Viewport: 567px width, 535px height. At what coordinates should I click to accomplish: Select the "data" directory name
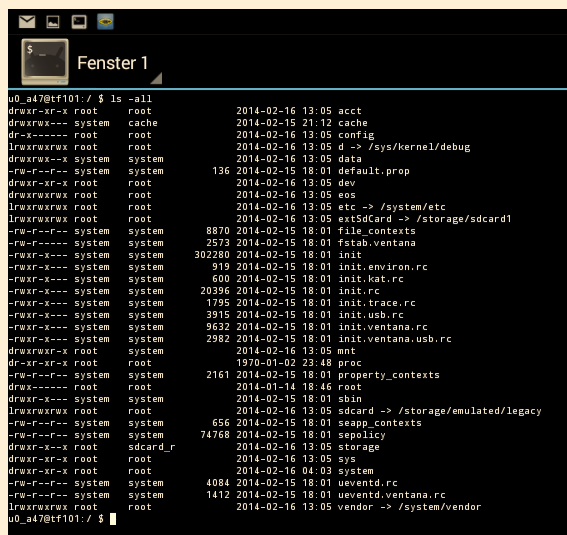coord(349,159)
